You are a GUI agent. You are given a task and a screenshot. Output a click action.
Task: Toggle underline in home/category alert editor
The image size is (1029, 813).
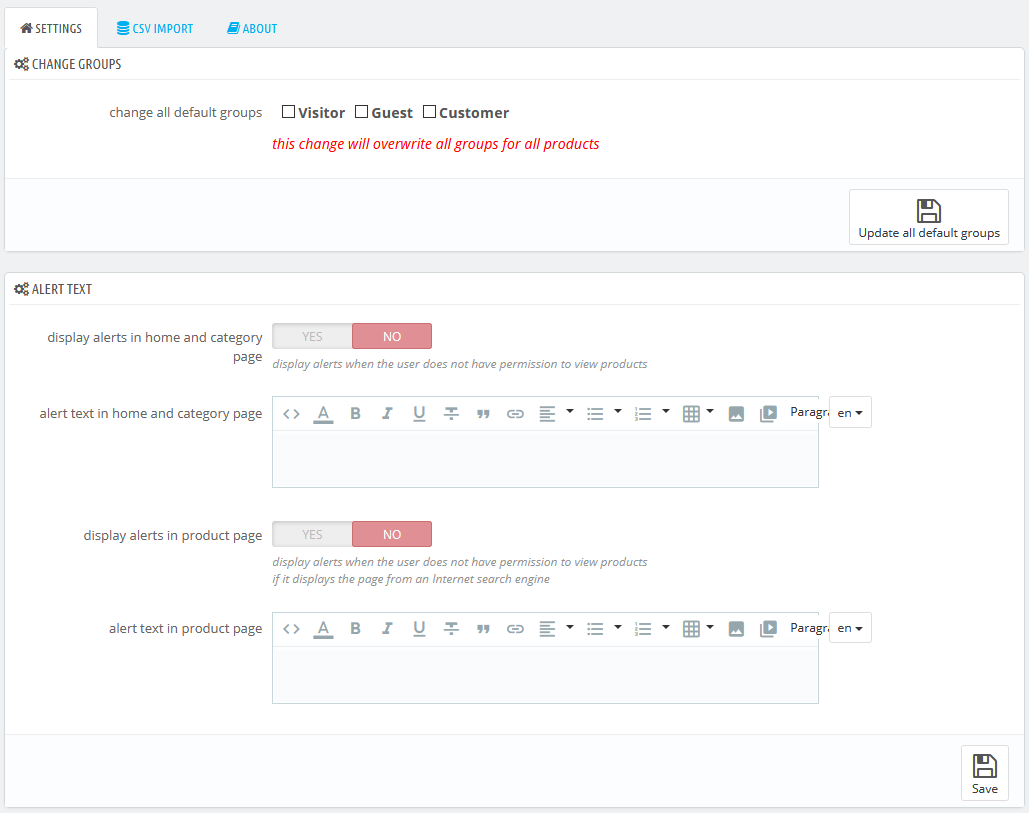tap(419, 413)
